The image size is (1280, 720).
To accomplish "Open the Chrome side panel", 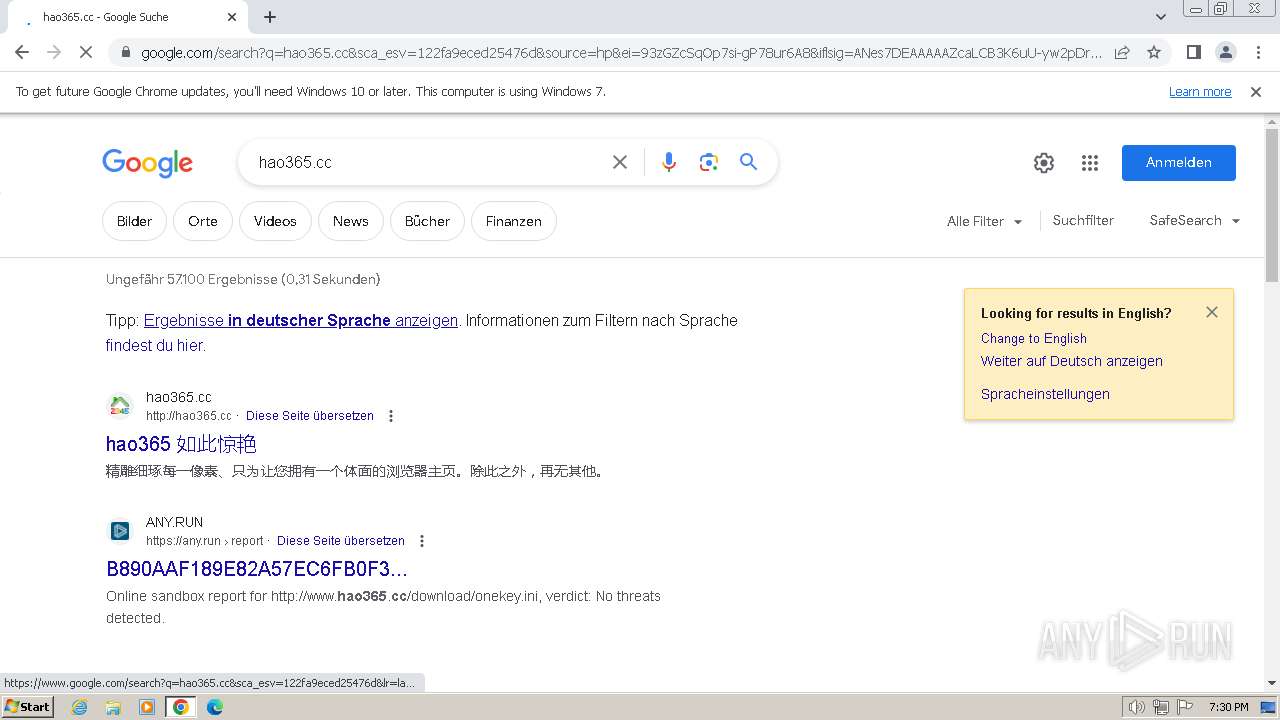I will point(1193,52).
